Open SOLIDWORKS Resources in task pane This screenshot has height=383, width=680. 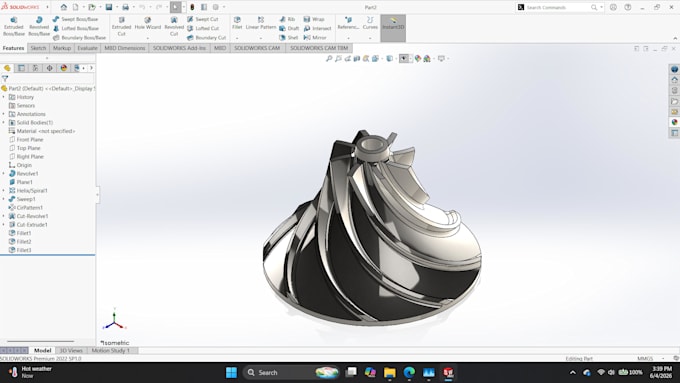click(674, 80)
